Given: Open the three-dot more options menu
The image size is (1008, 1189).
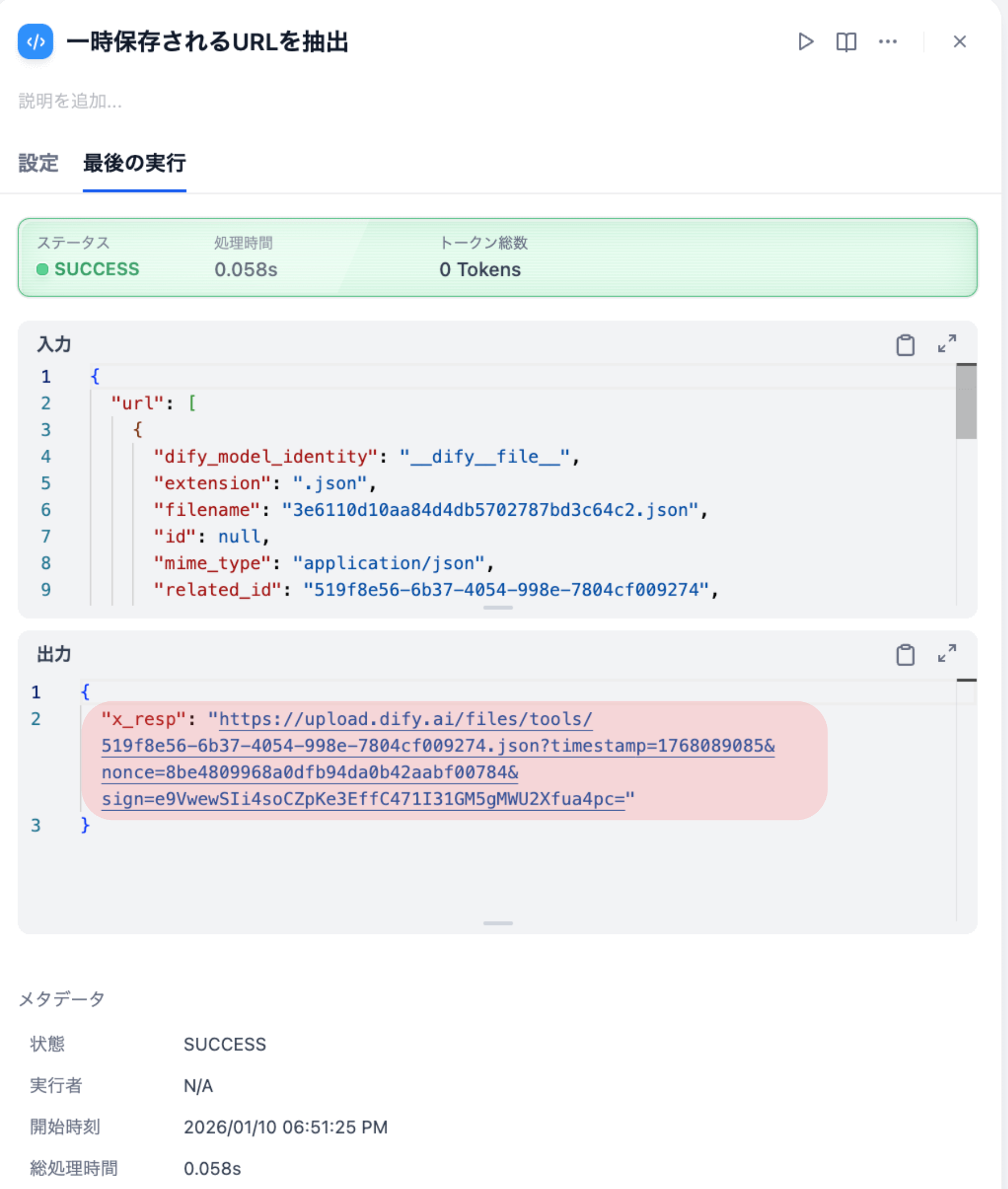Looking at the screenshot, I should [x=887, y=41].
